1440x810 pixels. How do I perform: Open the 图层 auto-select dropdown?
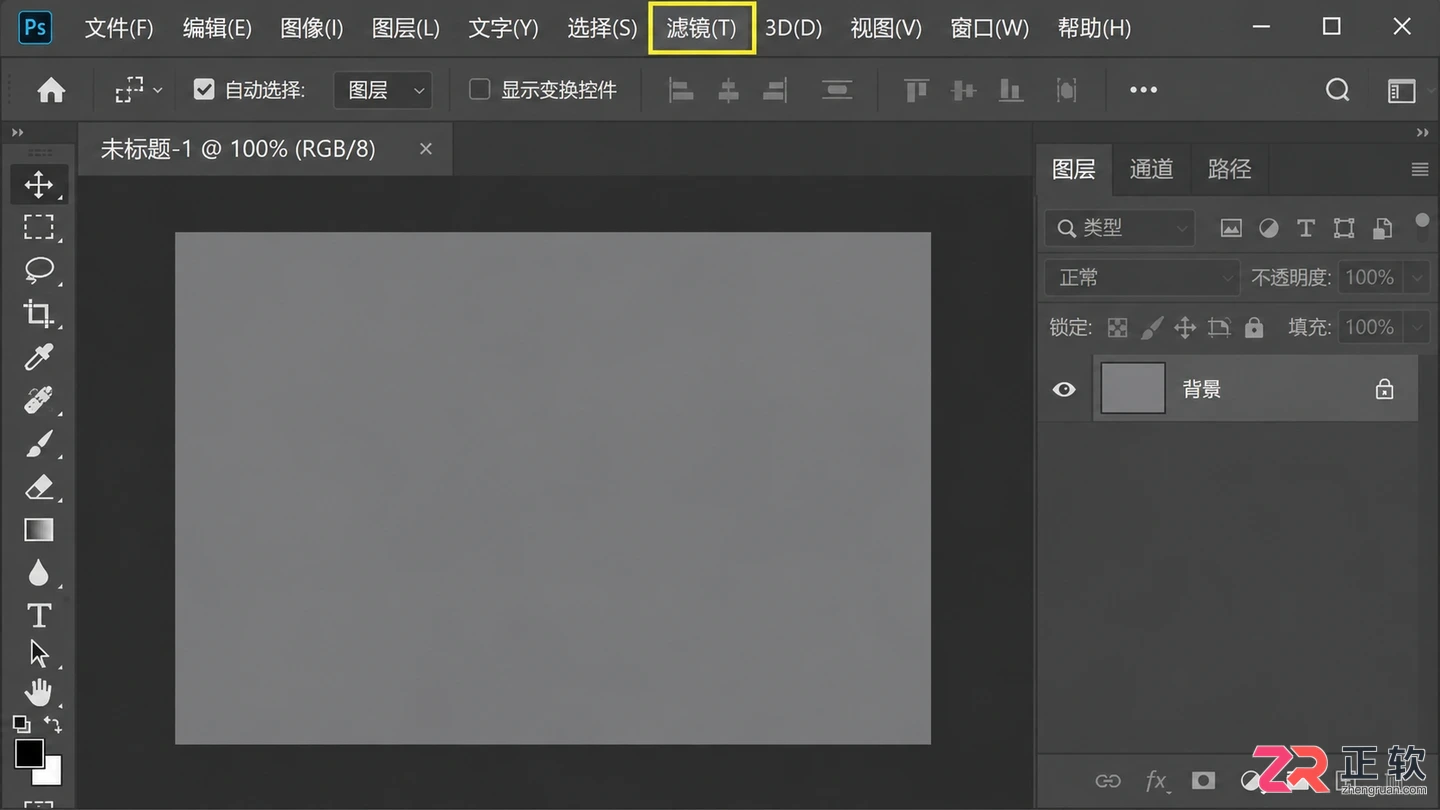383,90
